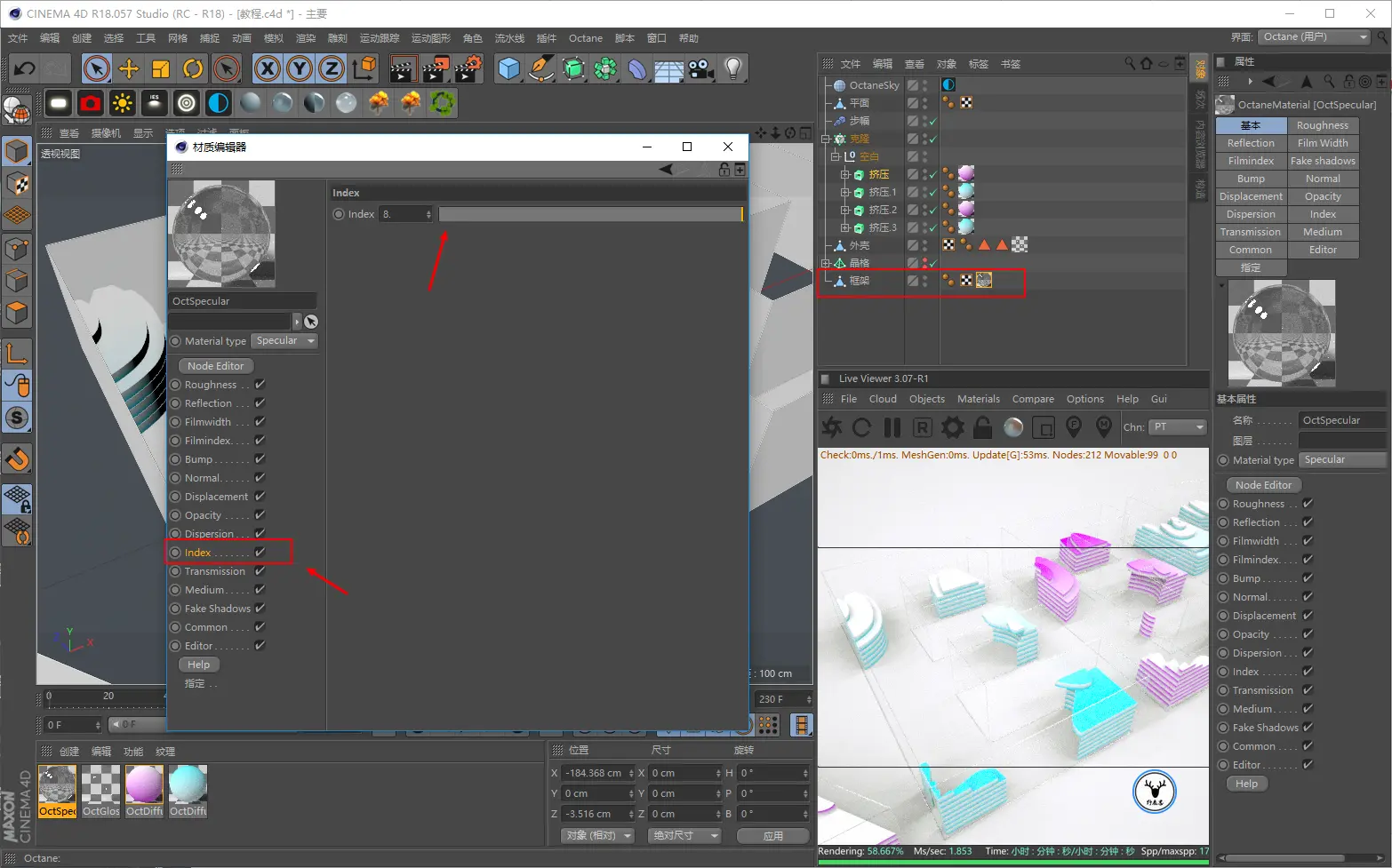1392x868 pixels.
Task: Select the Medium channel in material editor
Action: (x=204, y=590)
